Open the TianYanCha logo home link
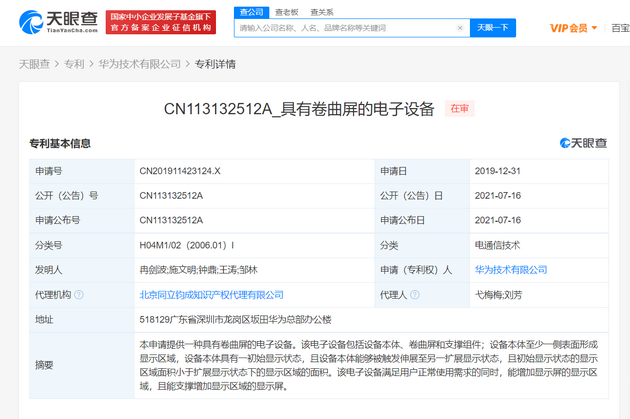 tap(59, 22)
